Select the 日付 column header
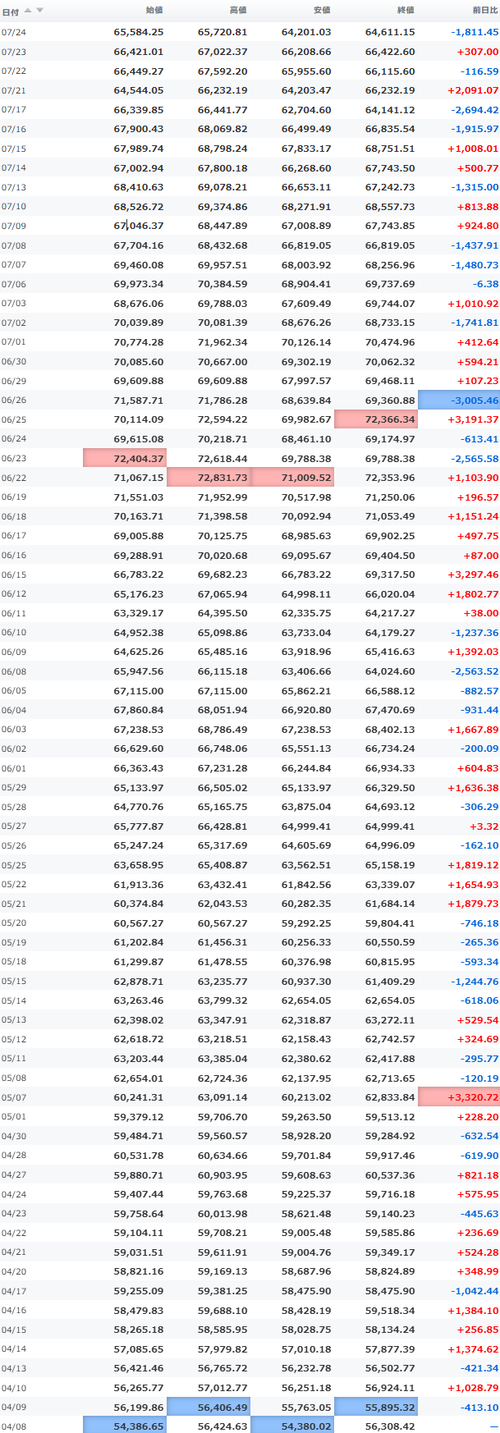Viewport: 500px width, 1433px height. point(11,10)
